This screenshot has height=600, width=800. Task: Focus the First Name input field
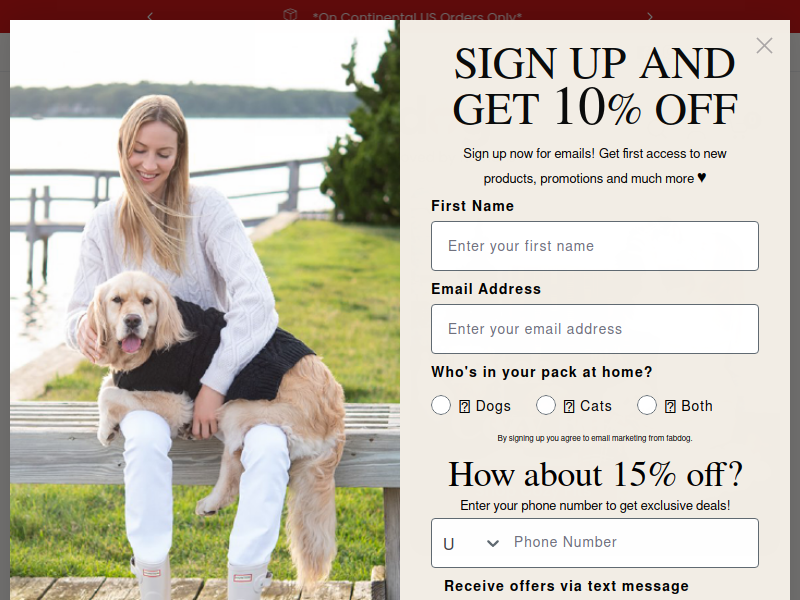(595, 246)
